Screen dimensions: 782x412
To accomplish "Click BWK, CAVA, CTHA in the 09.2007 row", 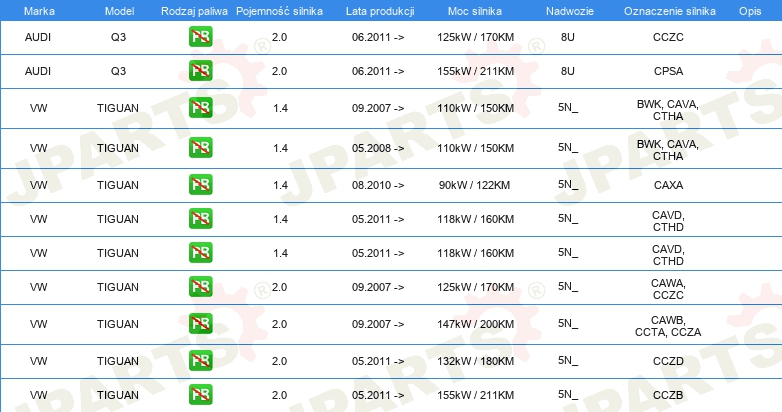I will (x=668, y=110).
